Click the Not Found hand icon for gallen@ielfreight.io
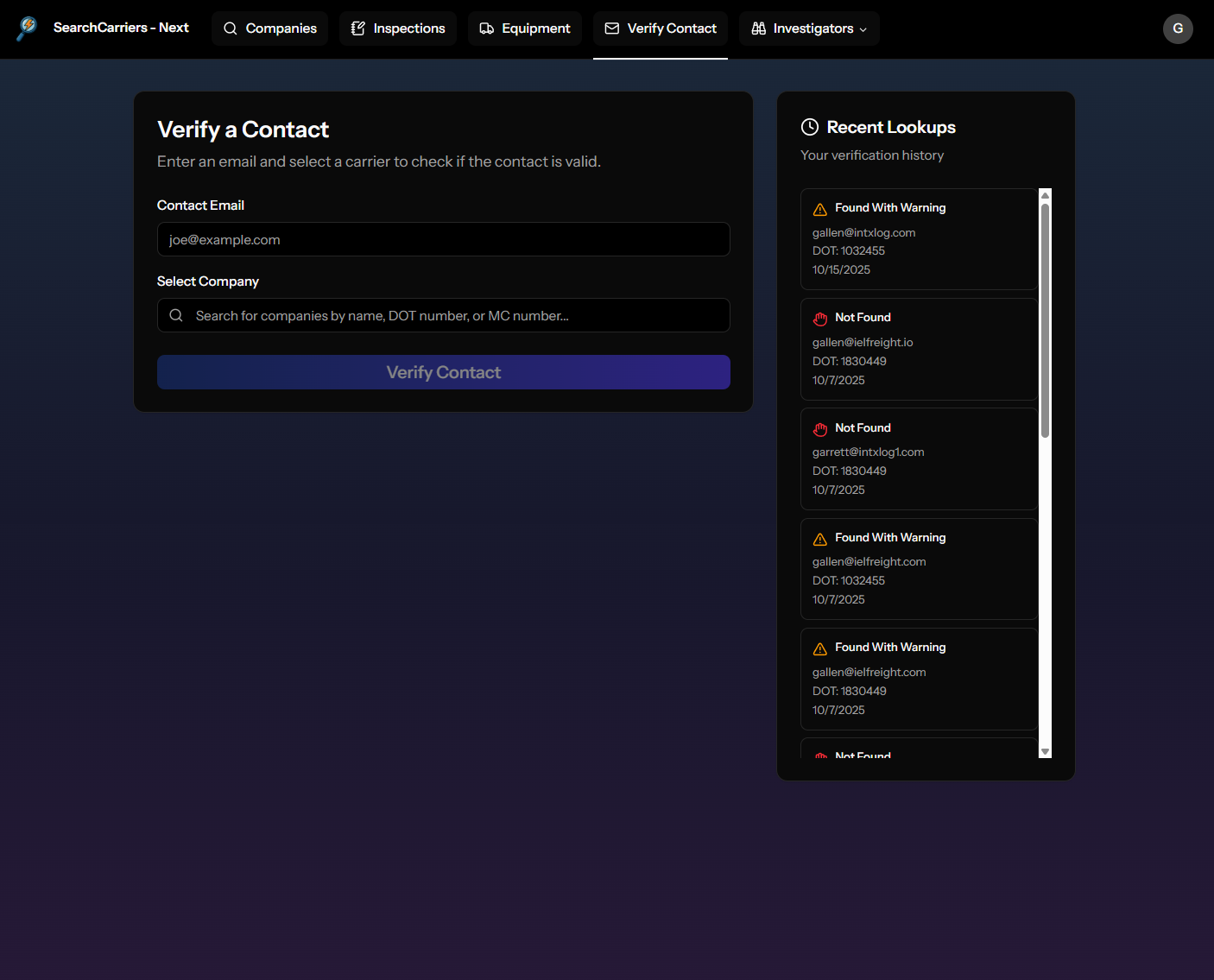The height and width of the screenshot is (980, 1214). [819, 319]
